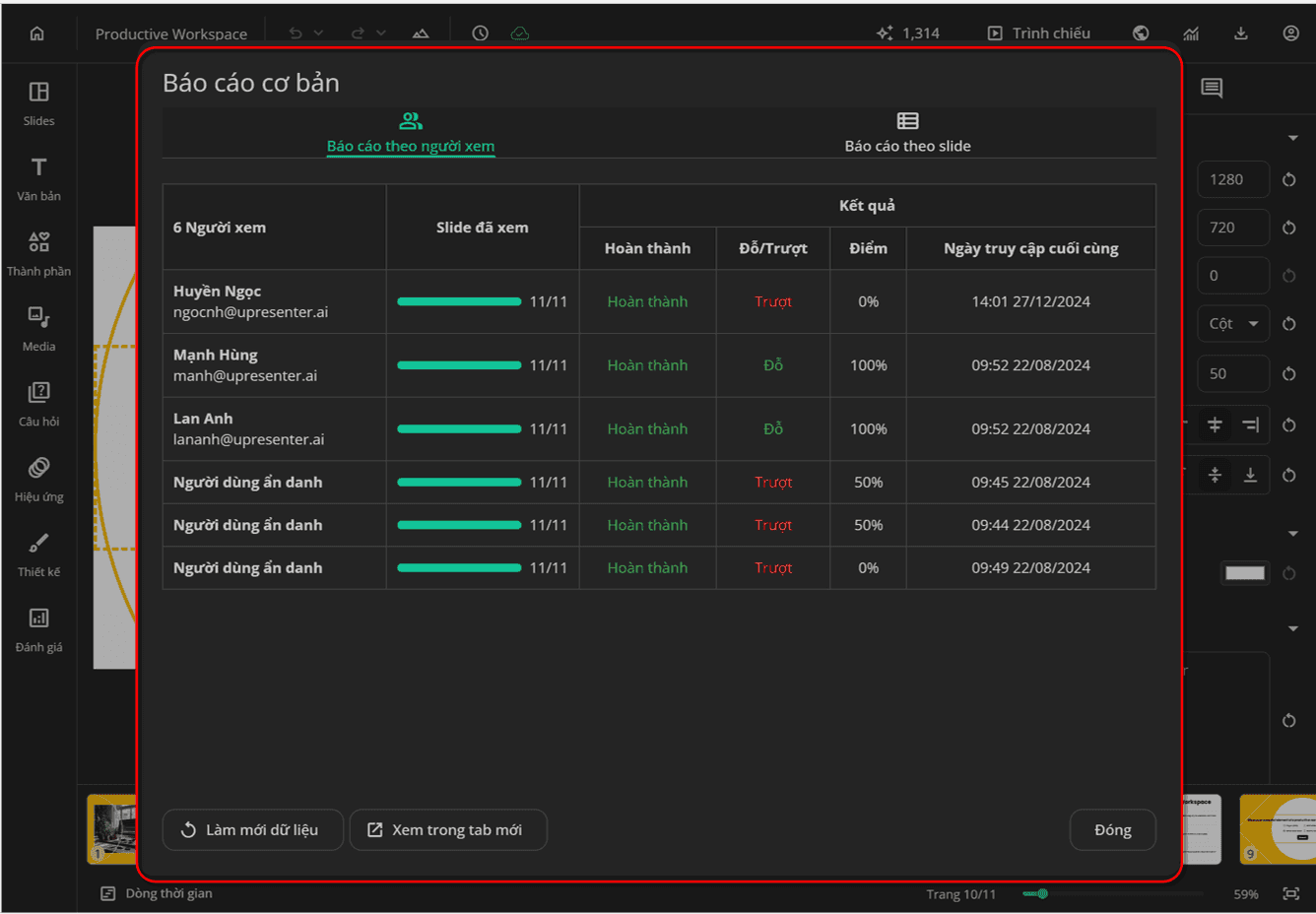
Task: Open the Thiết kế design panel
Action: (x=38, y=555)
